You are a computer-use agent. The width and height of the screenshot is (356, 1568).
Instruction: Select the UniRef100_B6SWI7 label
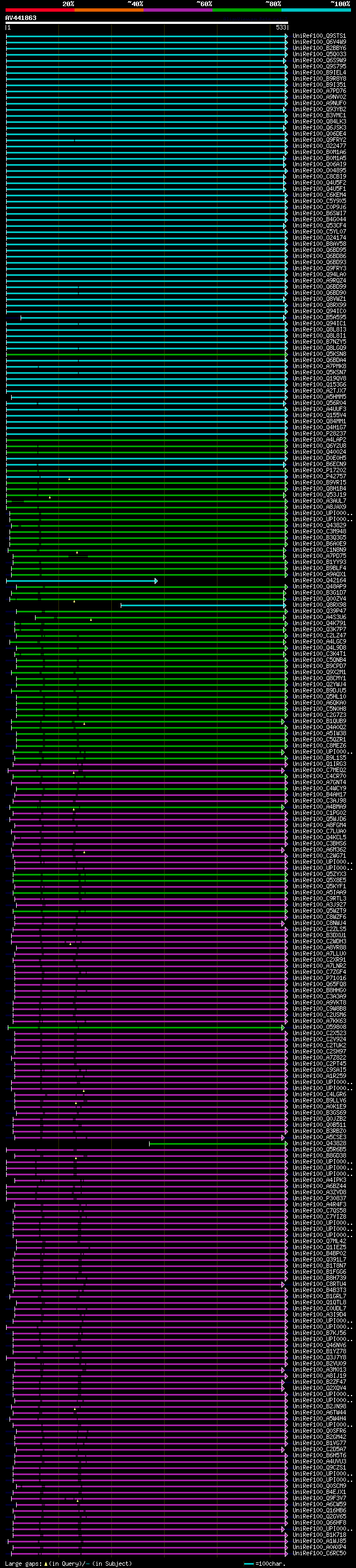coord(319,214)
